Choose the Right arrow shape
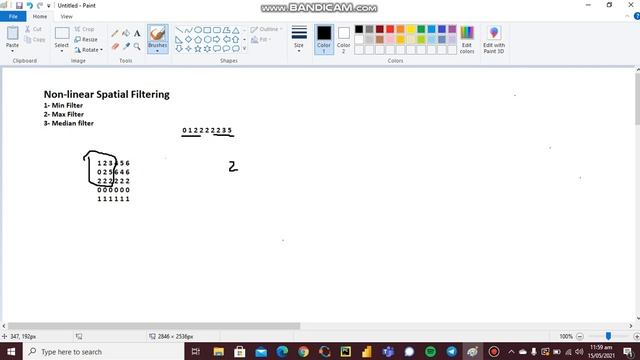The image size is (640, 360). pos(217,40)
